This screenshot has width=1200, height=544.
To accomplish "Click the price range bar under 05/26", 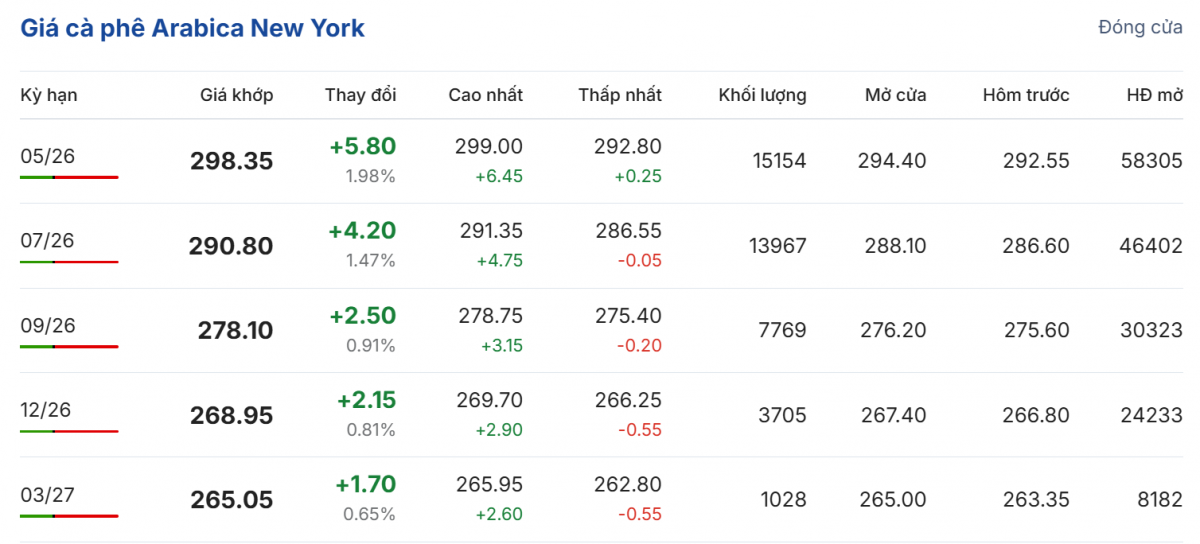I will [69, 177].
